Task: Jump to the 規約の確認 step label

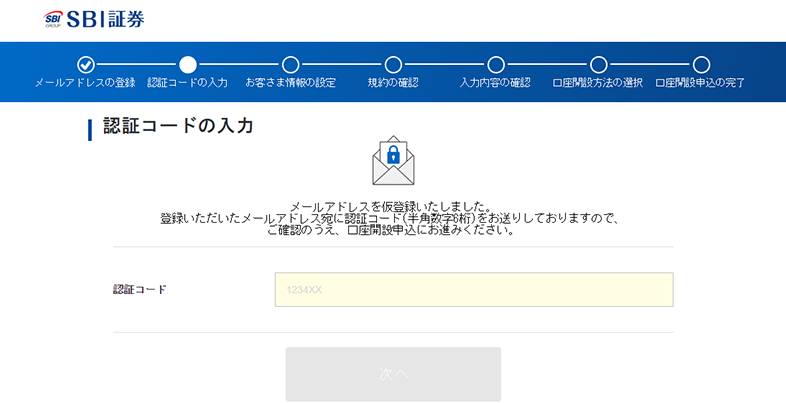Action: coord(393,83)
